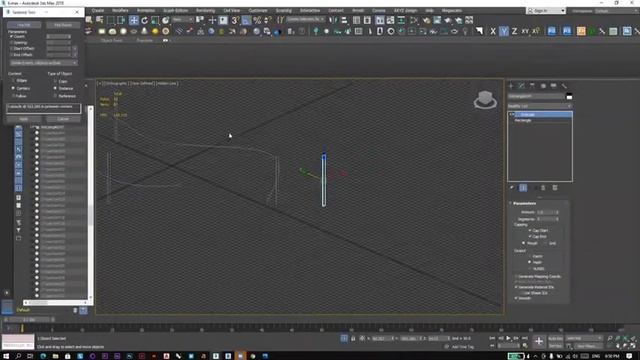Toggle Smooth checkbox in Parameters
The width and height of the screenshot is (640, 360).
516,298
